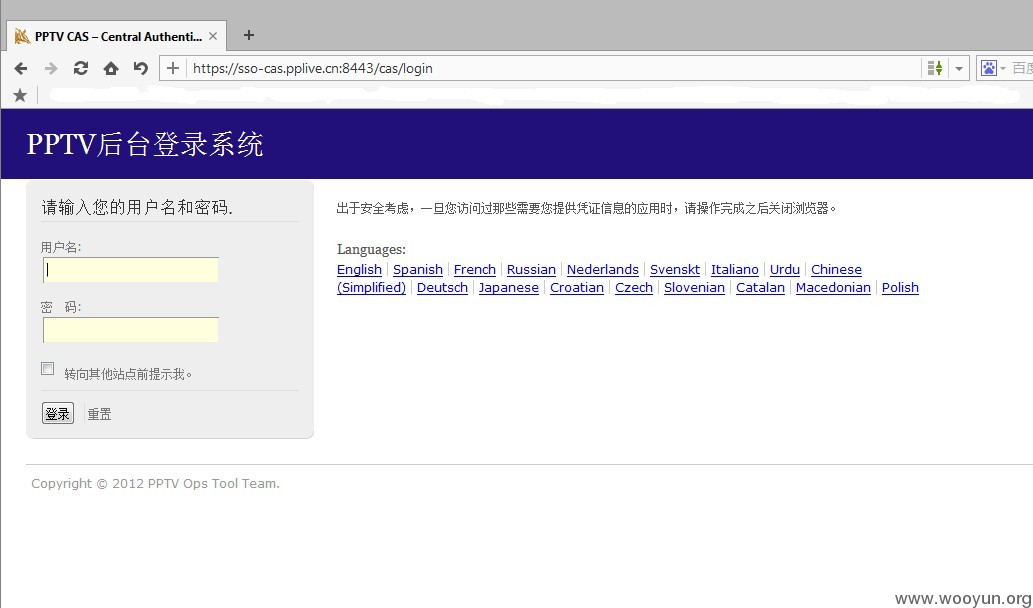
Task: Switch language to Russian
Action: (531, 269)
